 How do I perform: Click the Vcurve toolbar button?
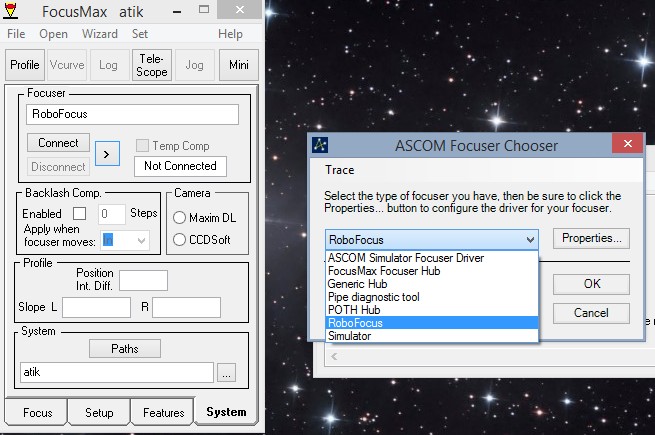tap(67, 65)
